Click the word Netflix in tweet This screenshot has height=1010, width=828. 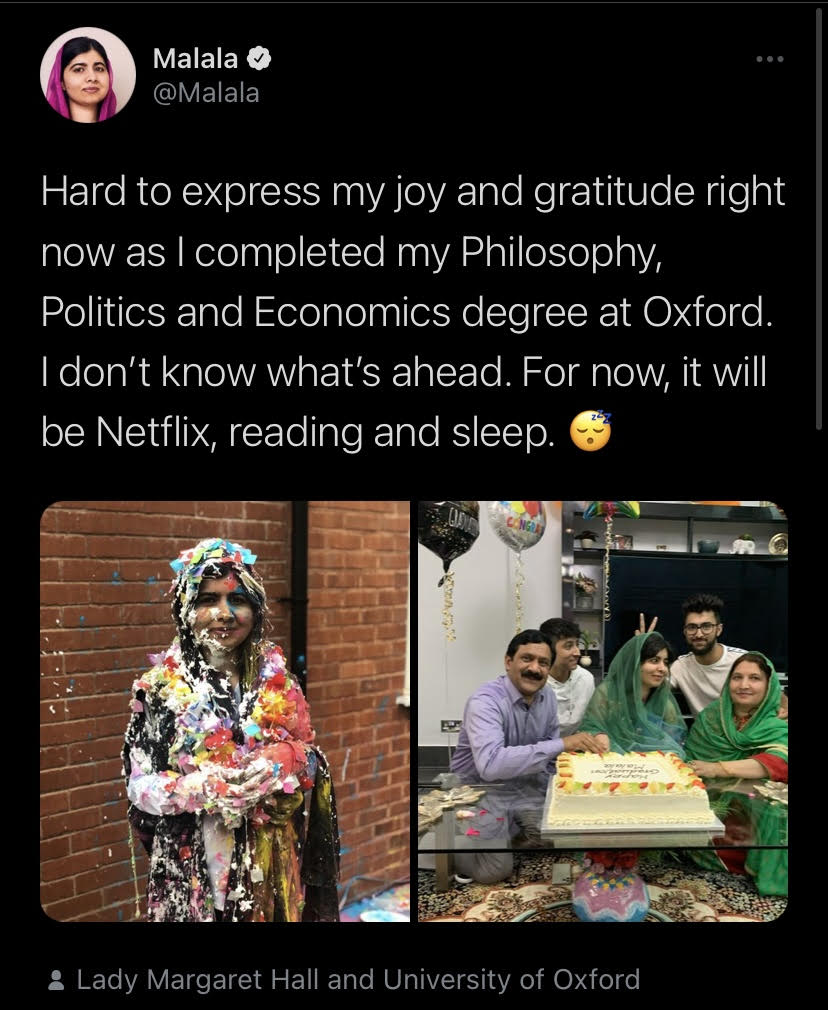(153, 432)
